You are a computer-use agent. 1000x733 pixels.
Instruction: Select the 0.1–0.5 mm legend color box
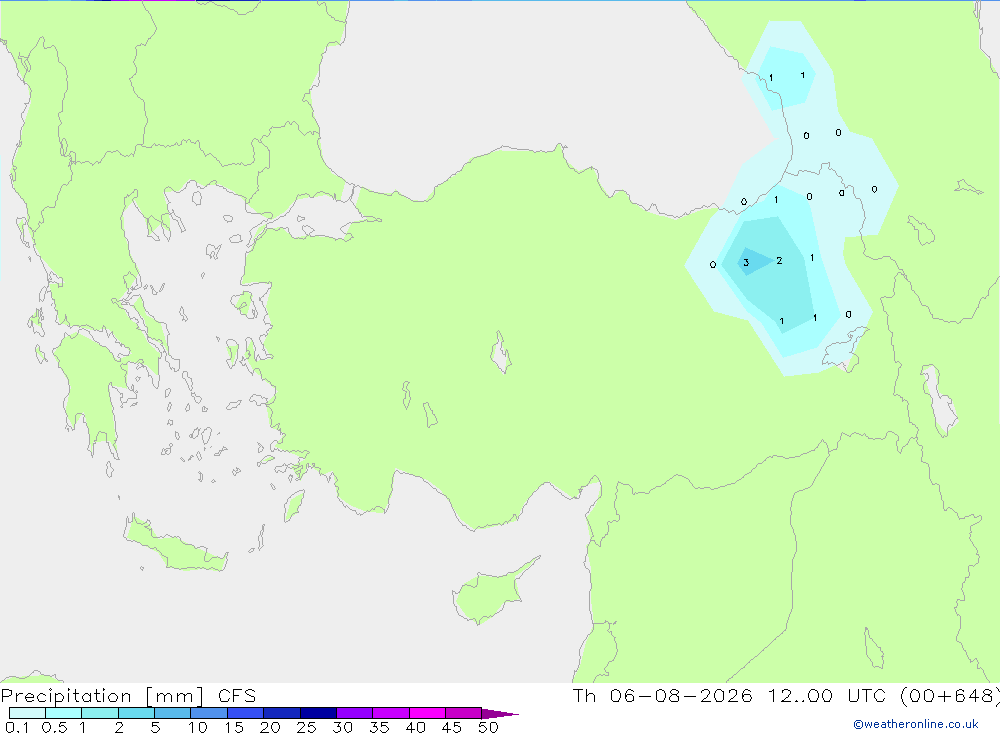pyautogui.click(x=27, y=713)
